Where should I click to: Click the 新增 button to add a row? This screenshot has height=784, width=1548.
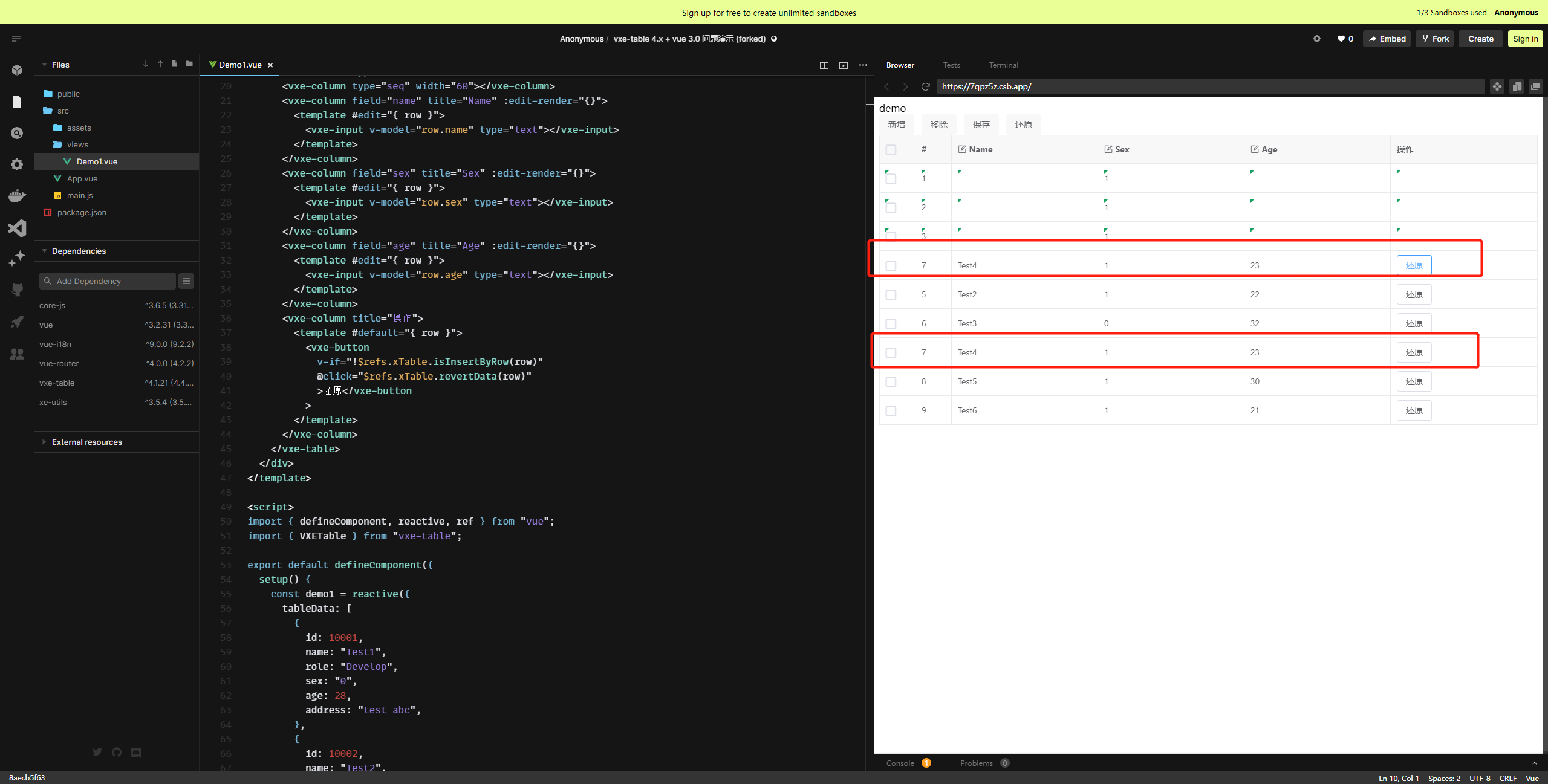tap(896, 125)
